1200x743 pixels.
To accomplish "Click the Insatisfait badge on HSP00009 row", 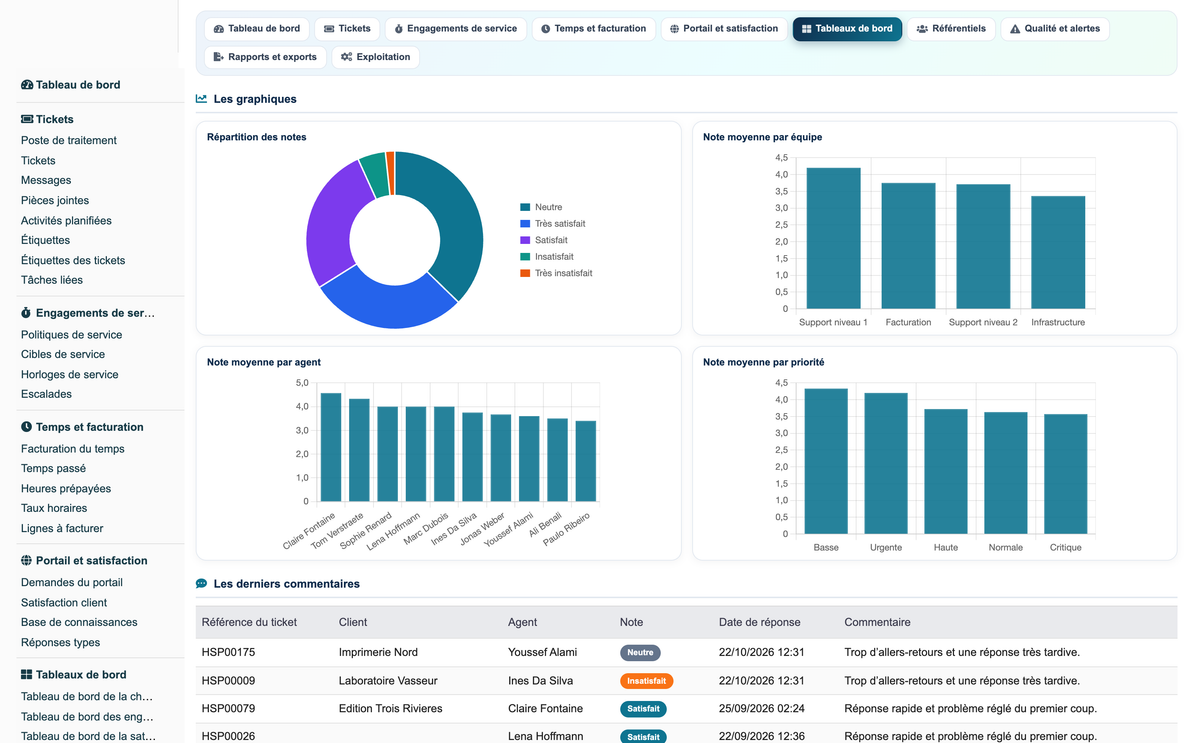I will [x=647, y=681].
